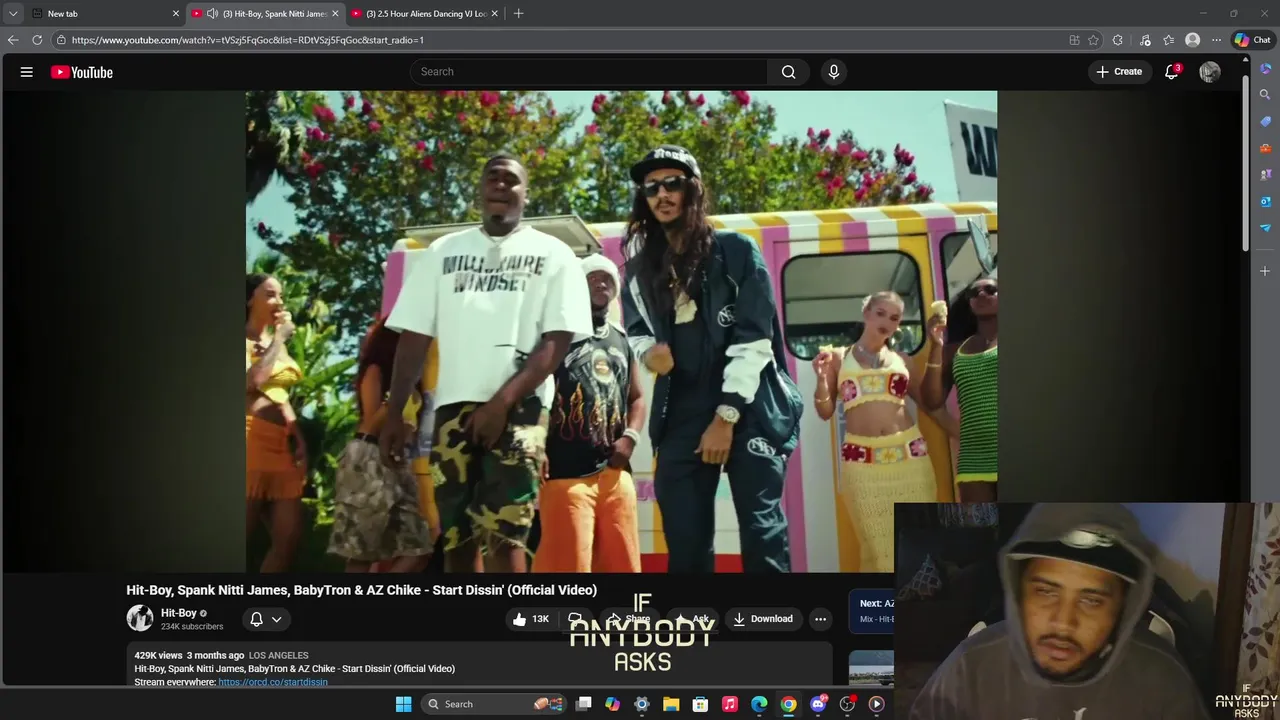The height and width of the screenshot is (720, 1280).
Task: Open Settings gear from the taskbar
Action: (x=642, y=704)
